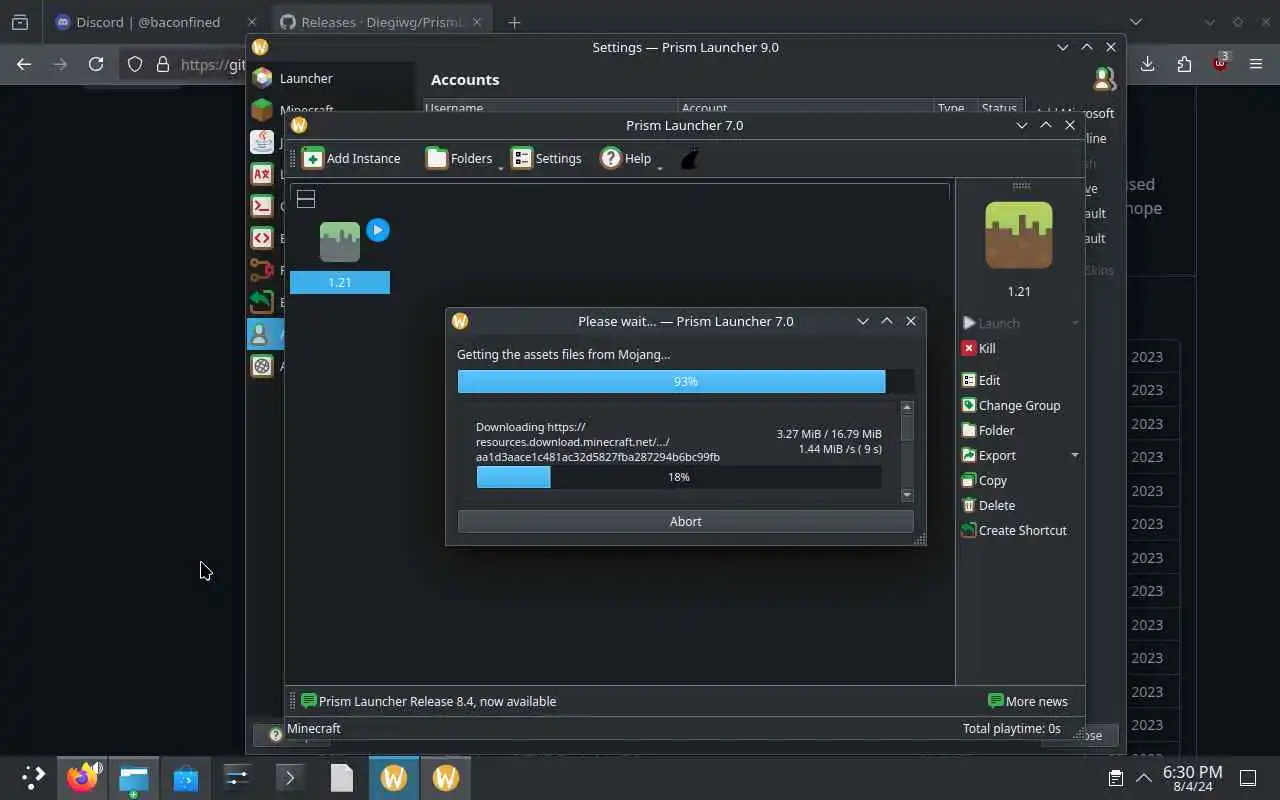Open a new browser tab
1280x800 pixels.
(x=514, y=22)
